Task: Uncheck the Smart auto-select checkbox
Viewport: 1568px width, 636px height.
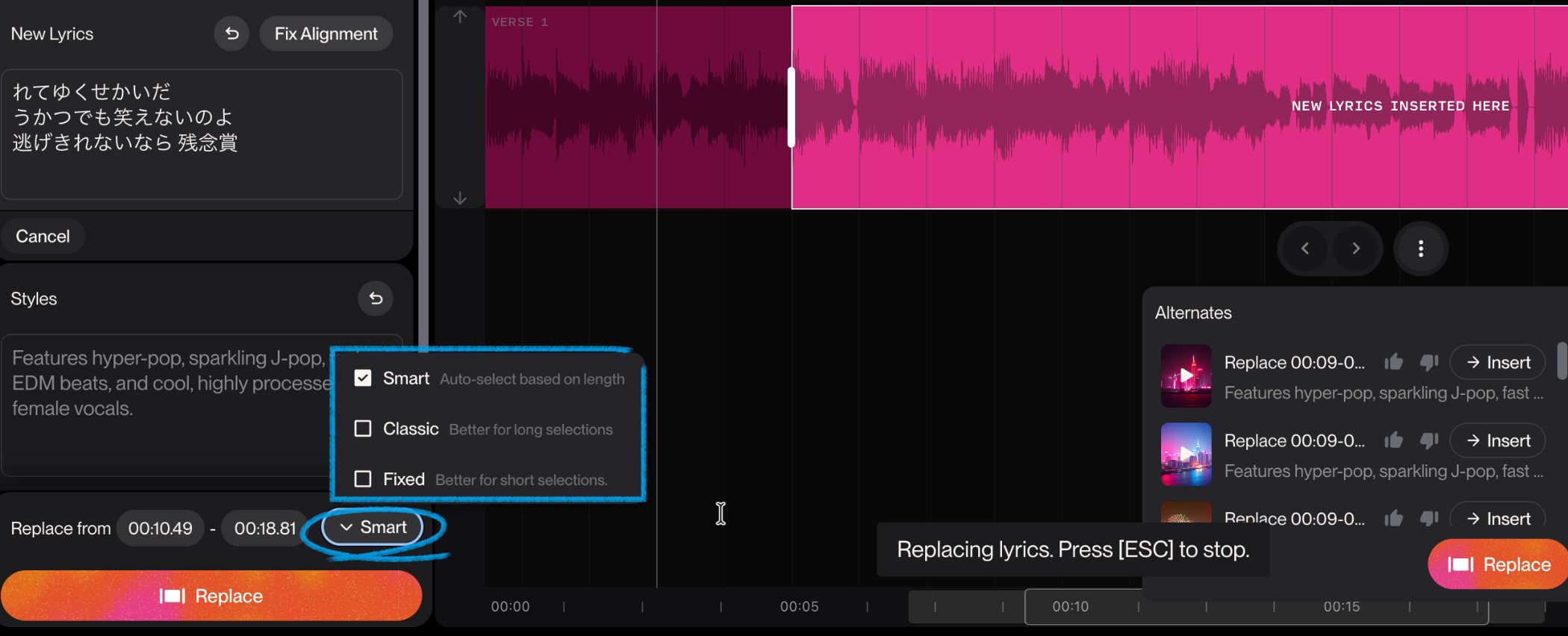Action: coord(363,378)
